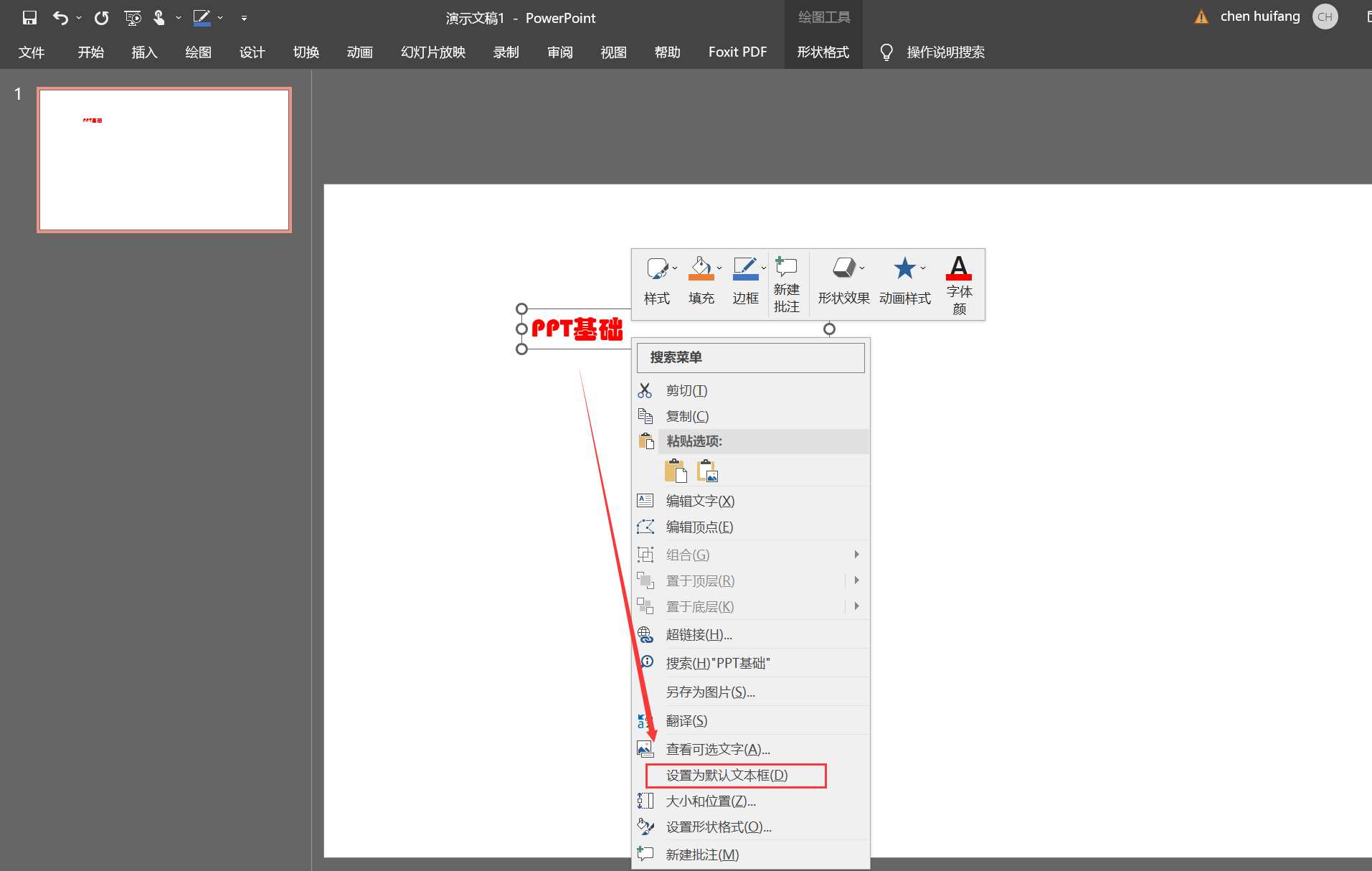Choose 搜索"PPT基础" menu entry
Screen dimensions: 1372x871
tap(750, 663)
